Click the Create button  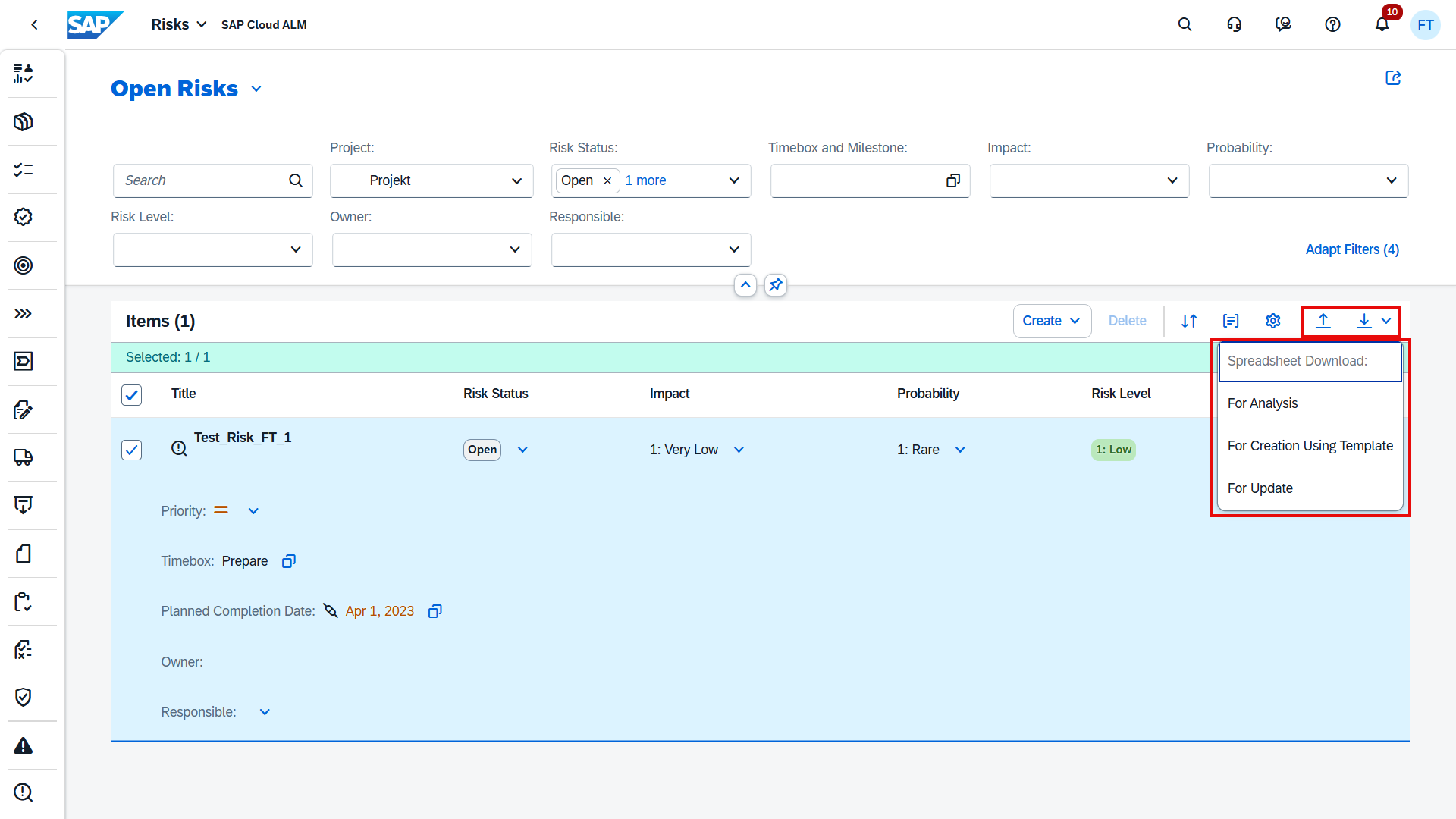tap(1042, 321)
